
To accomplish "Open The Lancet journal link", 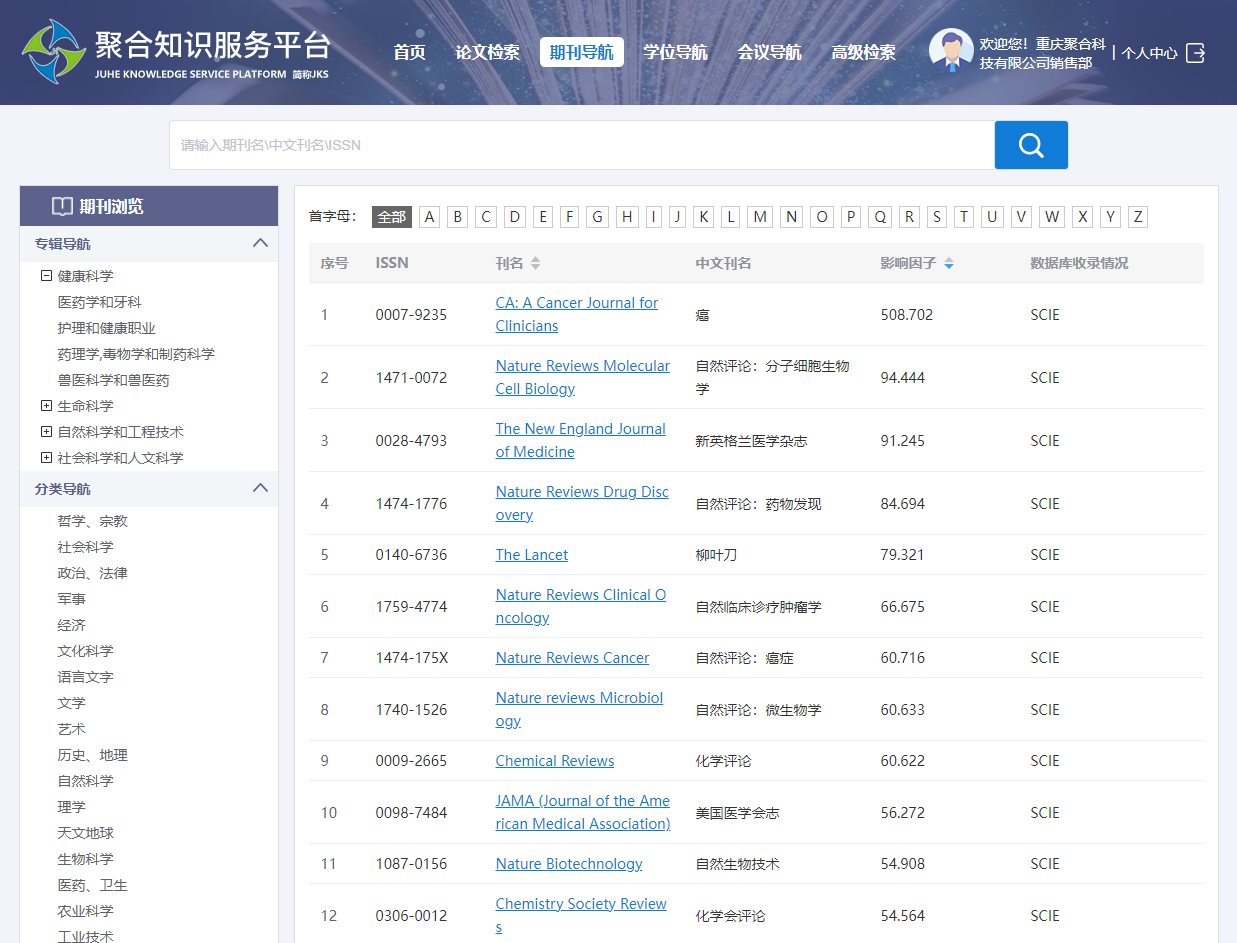I will point(531,555).
